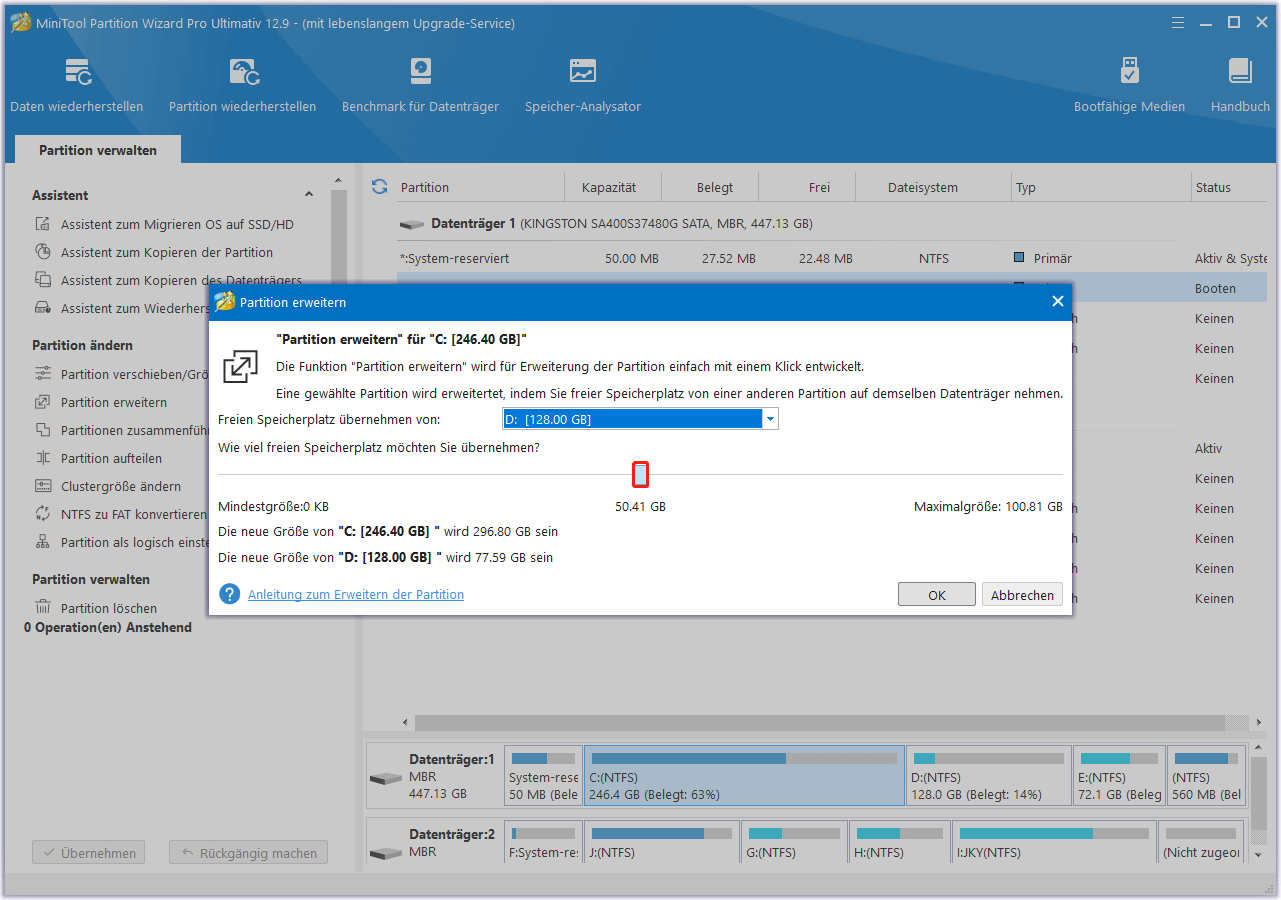The image size is (1281, 900).
Task: Sort by Kapazität column header
Action: tap(609, 187)
